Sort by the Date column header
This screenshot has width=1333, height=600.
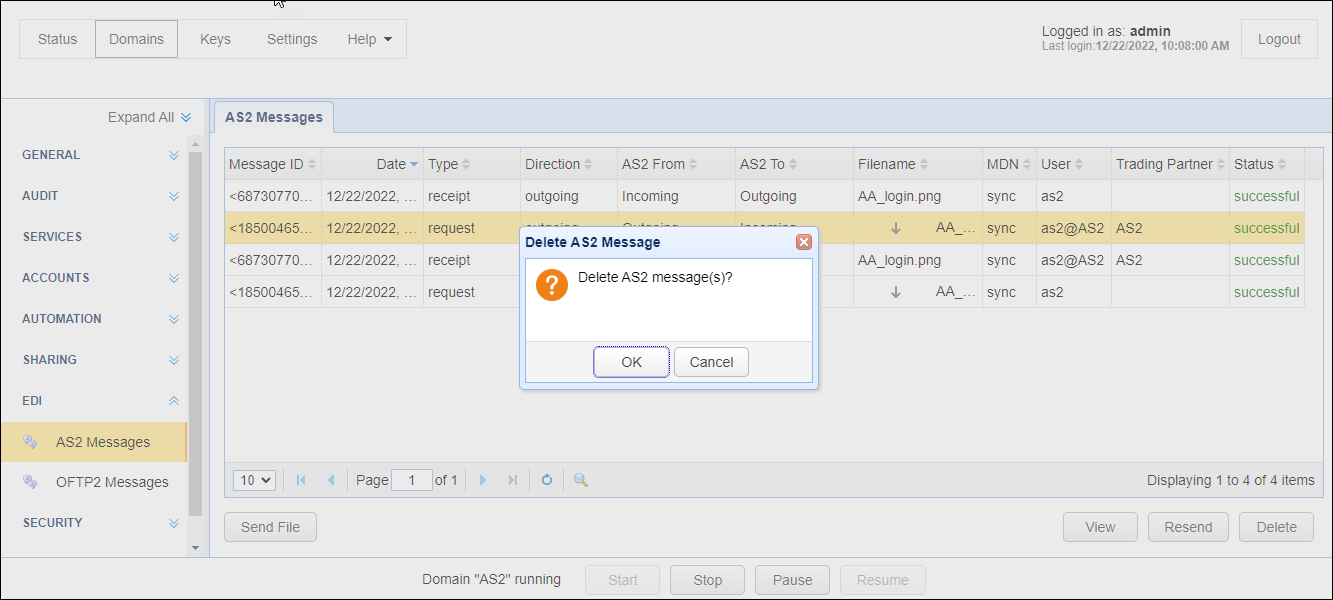pyautogui.click(x=372, y=164)
